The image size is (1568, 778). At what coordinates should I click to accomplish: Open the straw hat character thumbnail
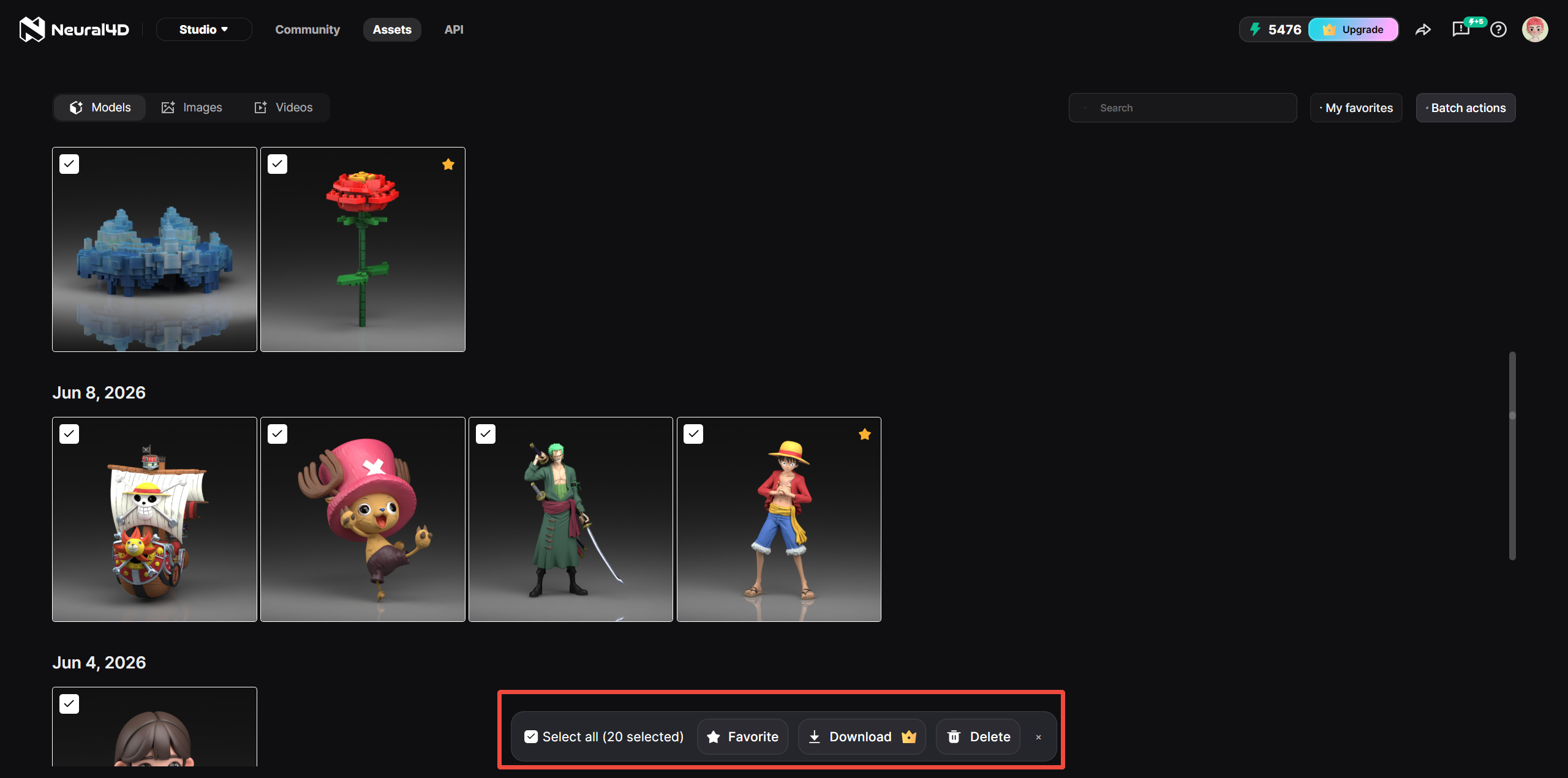pos(779,519)
